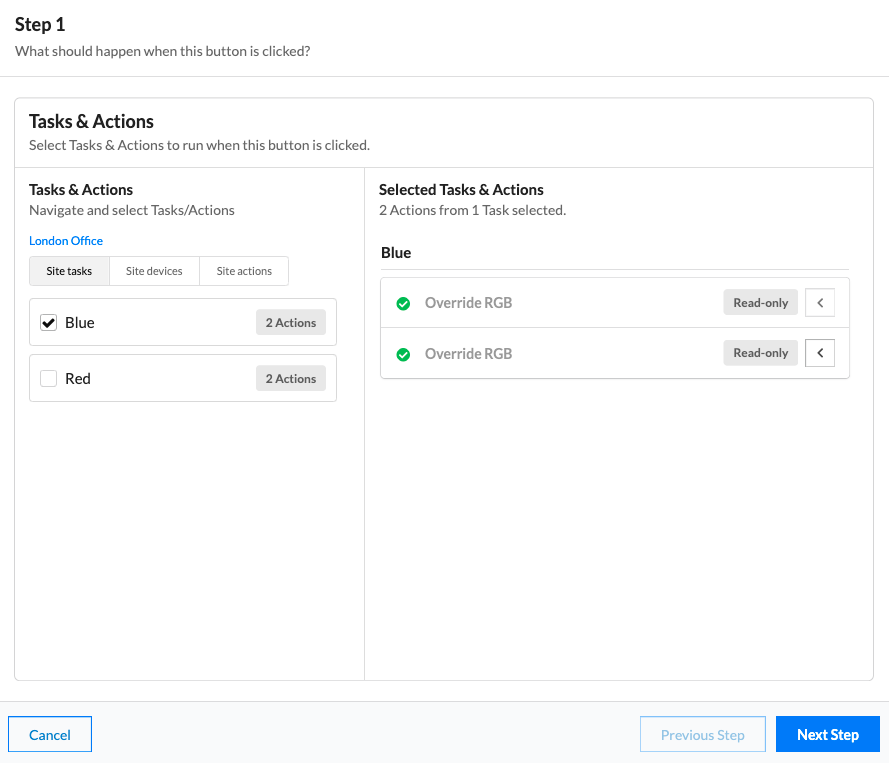Cancel the button setup wizard

click(x=50, y=735)
